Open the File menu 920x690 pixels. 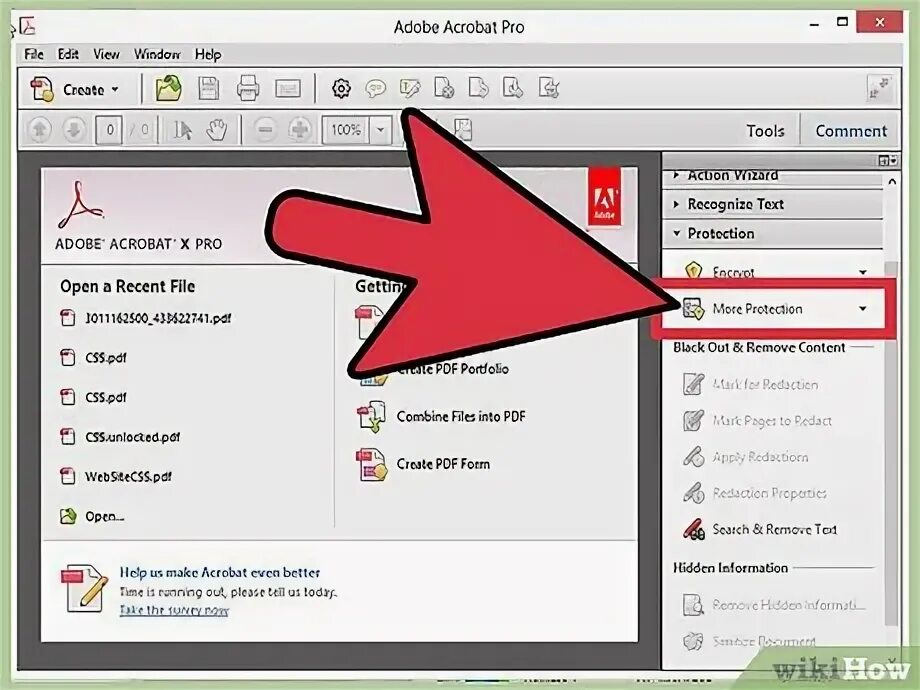33,55
